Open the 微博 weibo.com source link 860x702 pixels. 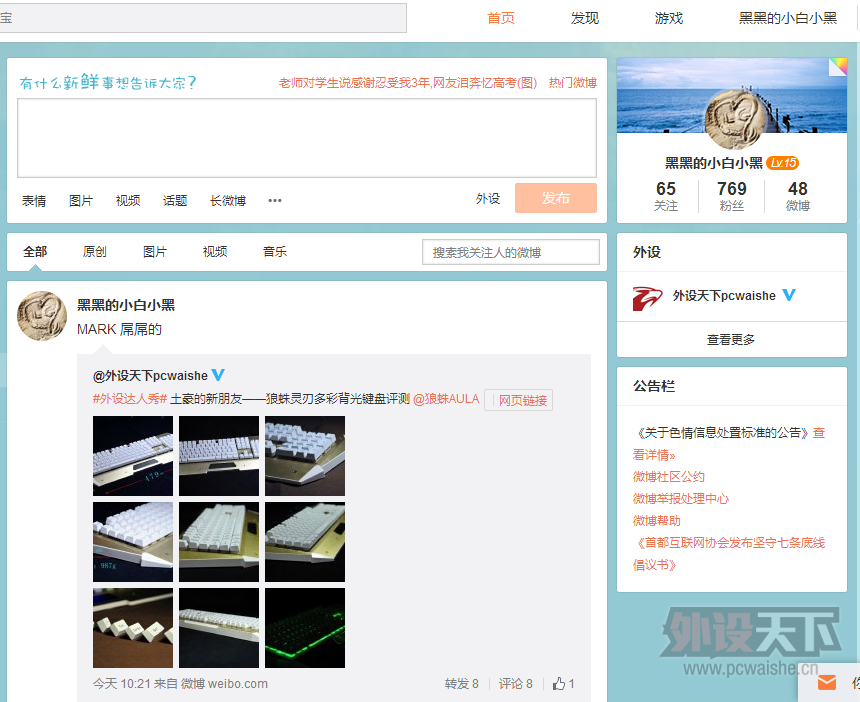(224, 683)
